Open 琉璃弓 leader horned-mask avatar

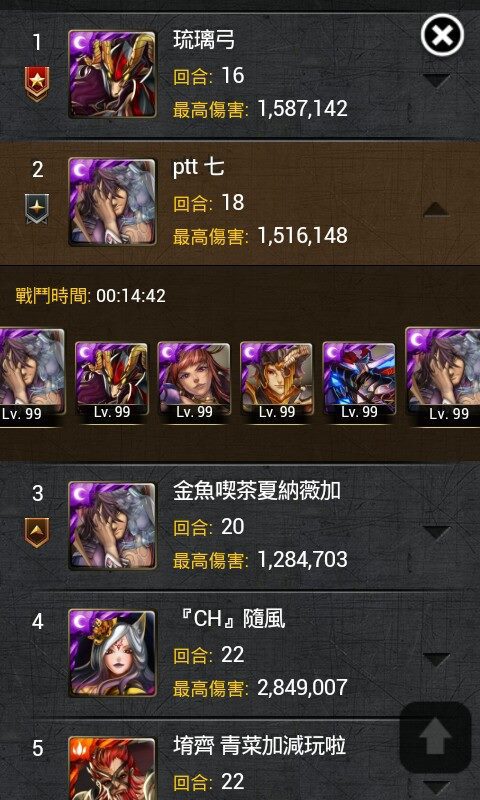pos(112,74)
